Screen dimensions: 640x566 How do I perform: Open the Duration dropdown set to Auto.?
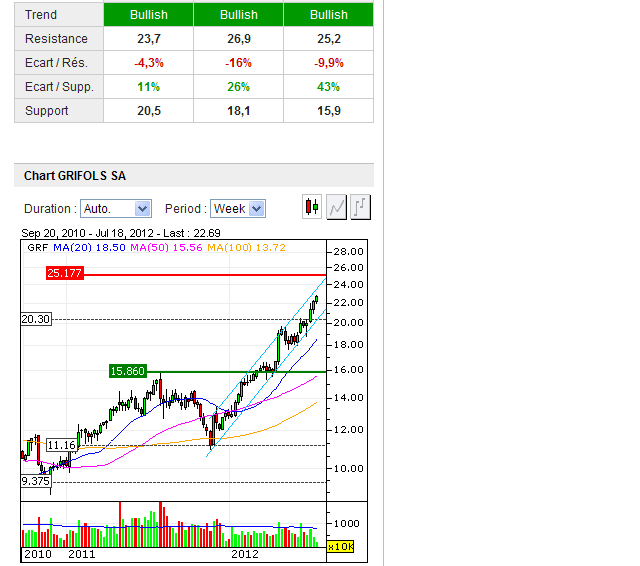[116, 209]
